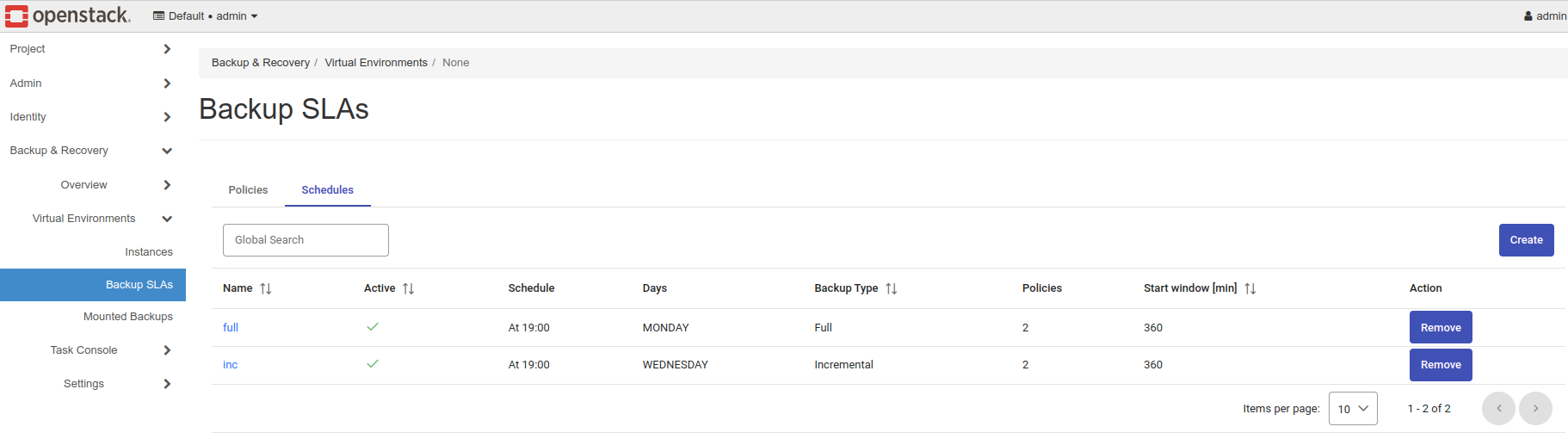Click the Global Search field

(306, 240)
